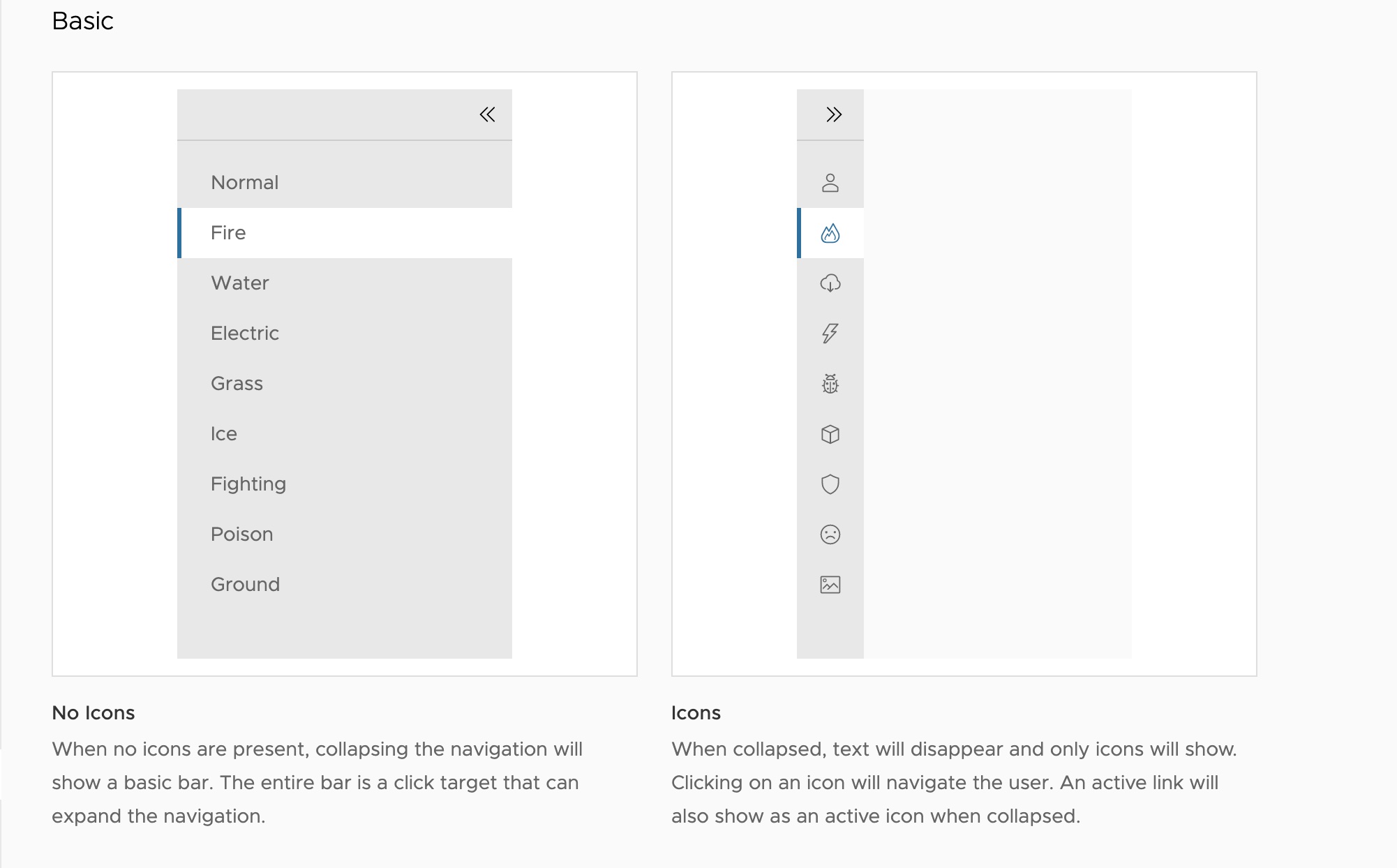Click the sad face icon
This screenshot has height=868, width=1397.
(830, 534)
